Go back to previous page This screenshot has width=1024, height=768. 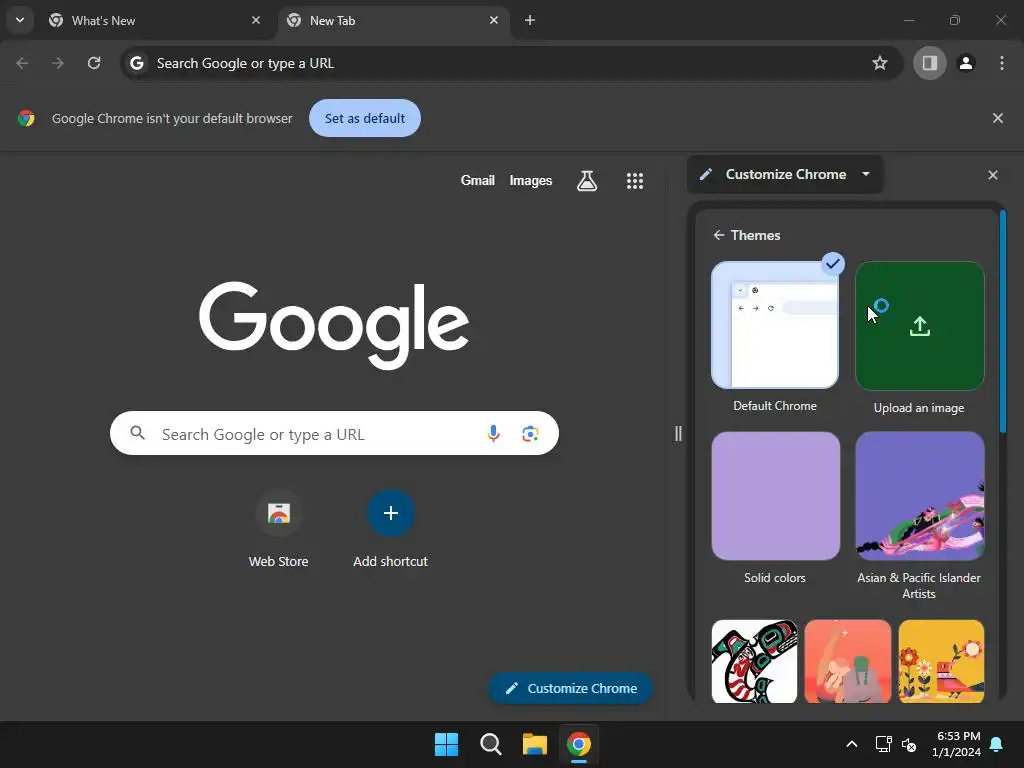point(22,63)
